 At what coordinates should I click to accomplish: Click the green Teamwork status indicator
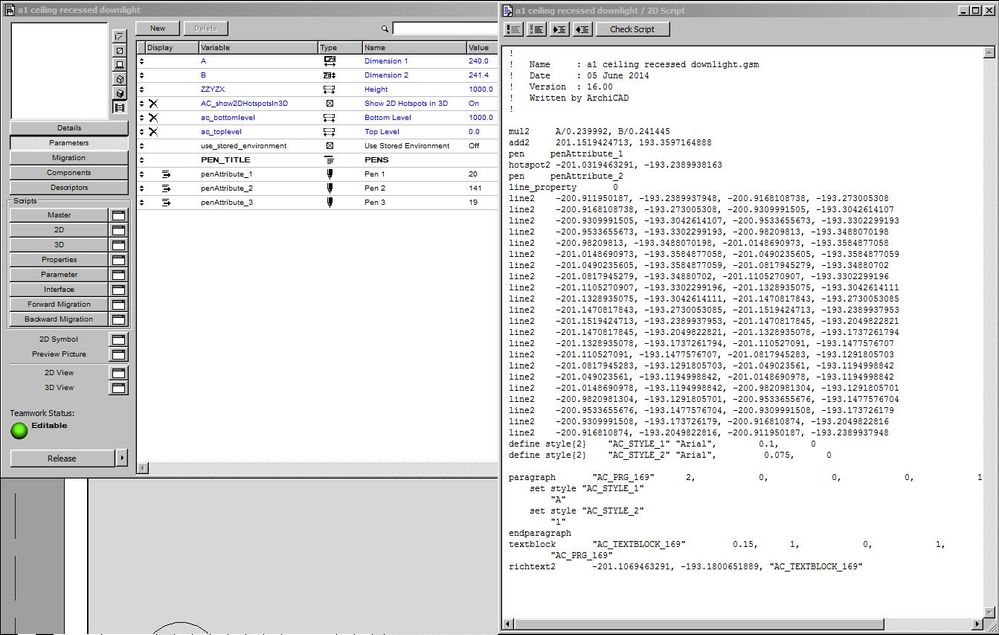pyautogui.click(x=19, y=431)
